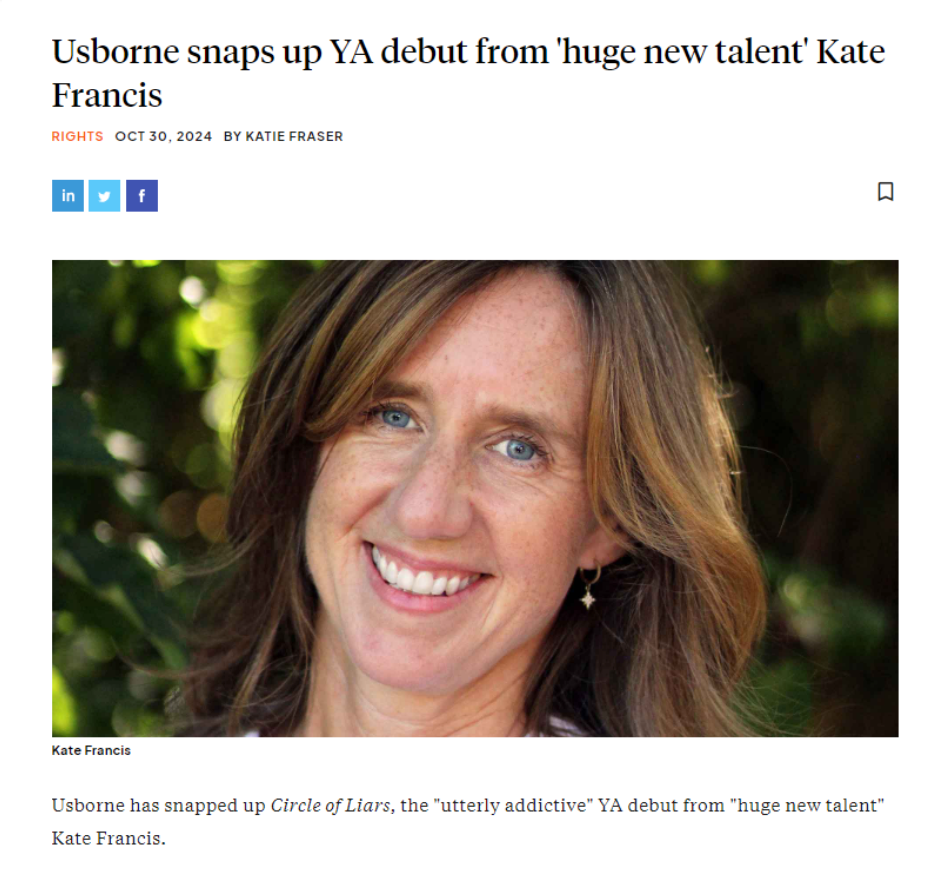The image size is (928, 870).
Task: Click "utterly addictive" in the article body
Action: tap(513, 805)
